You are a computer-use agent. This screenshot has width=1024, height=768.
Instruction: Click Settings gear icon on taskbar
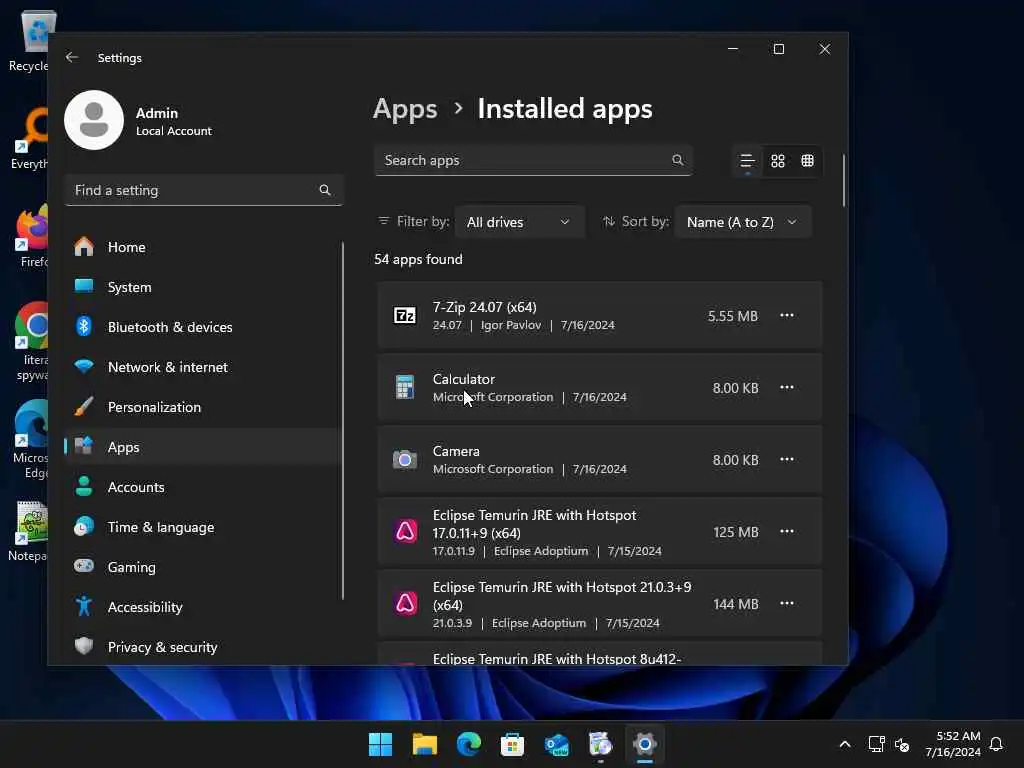click(645, 744)
